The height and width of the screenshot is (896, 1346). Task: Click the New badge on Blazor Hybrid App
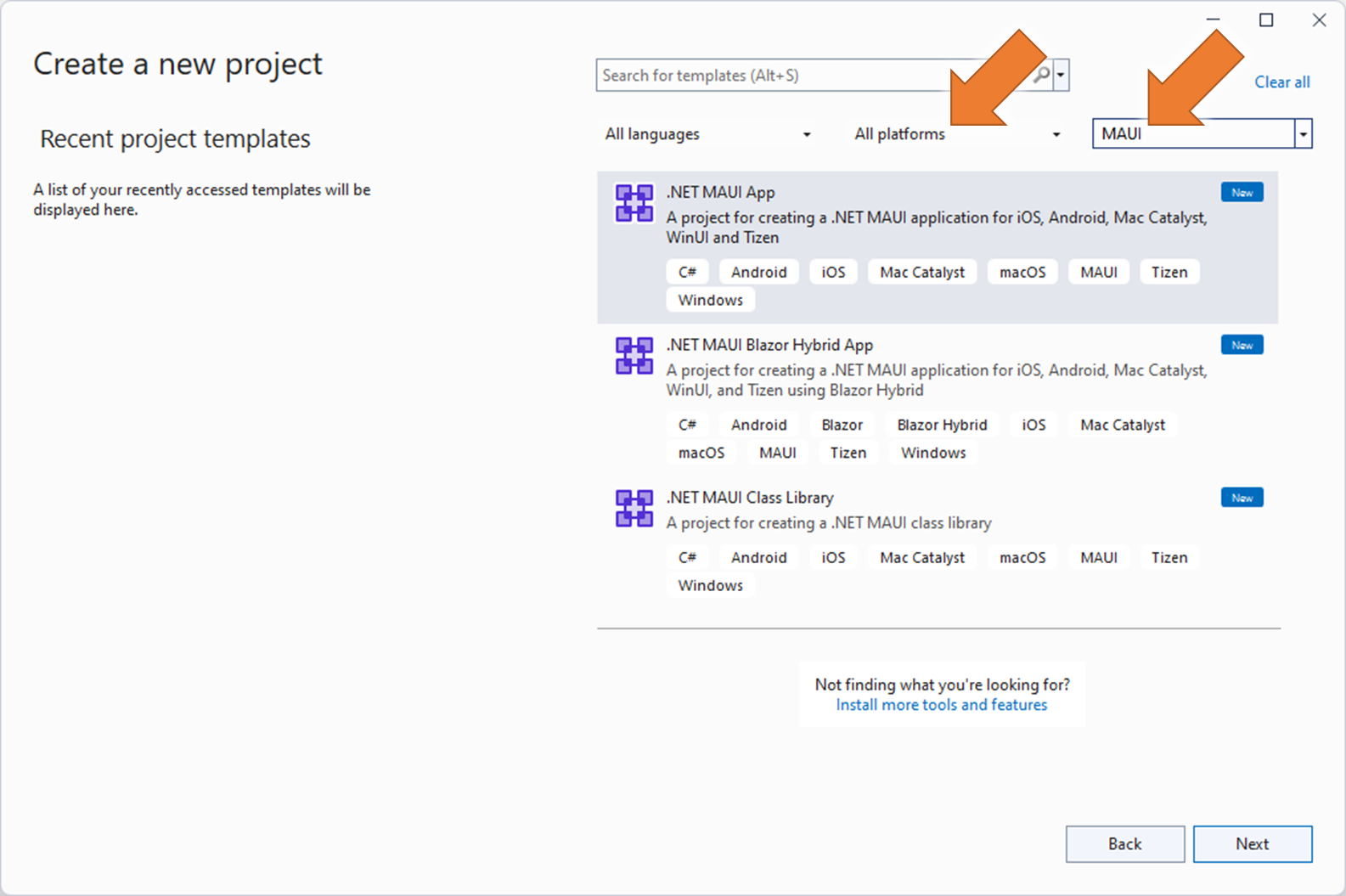(x=1242, y=346)
